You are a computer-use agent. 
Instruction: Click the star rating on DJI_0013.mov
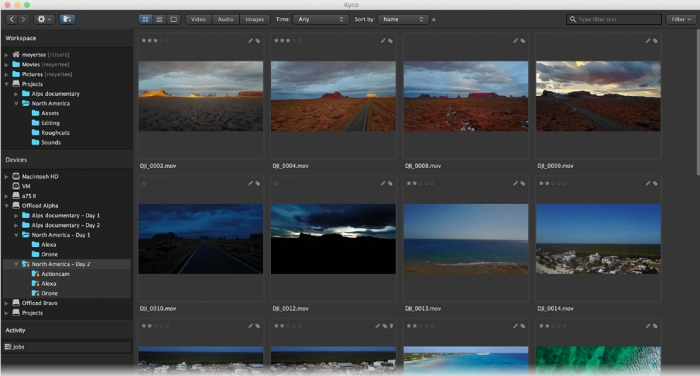point(421,184)
